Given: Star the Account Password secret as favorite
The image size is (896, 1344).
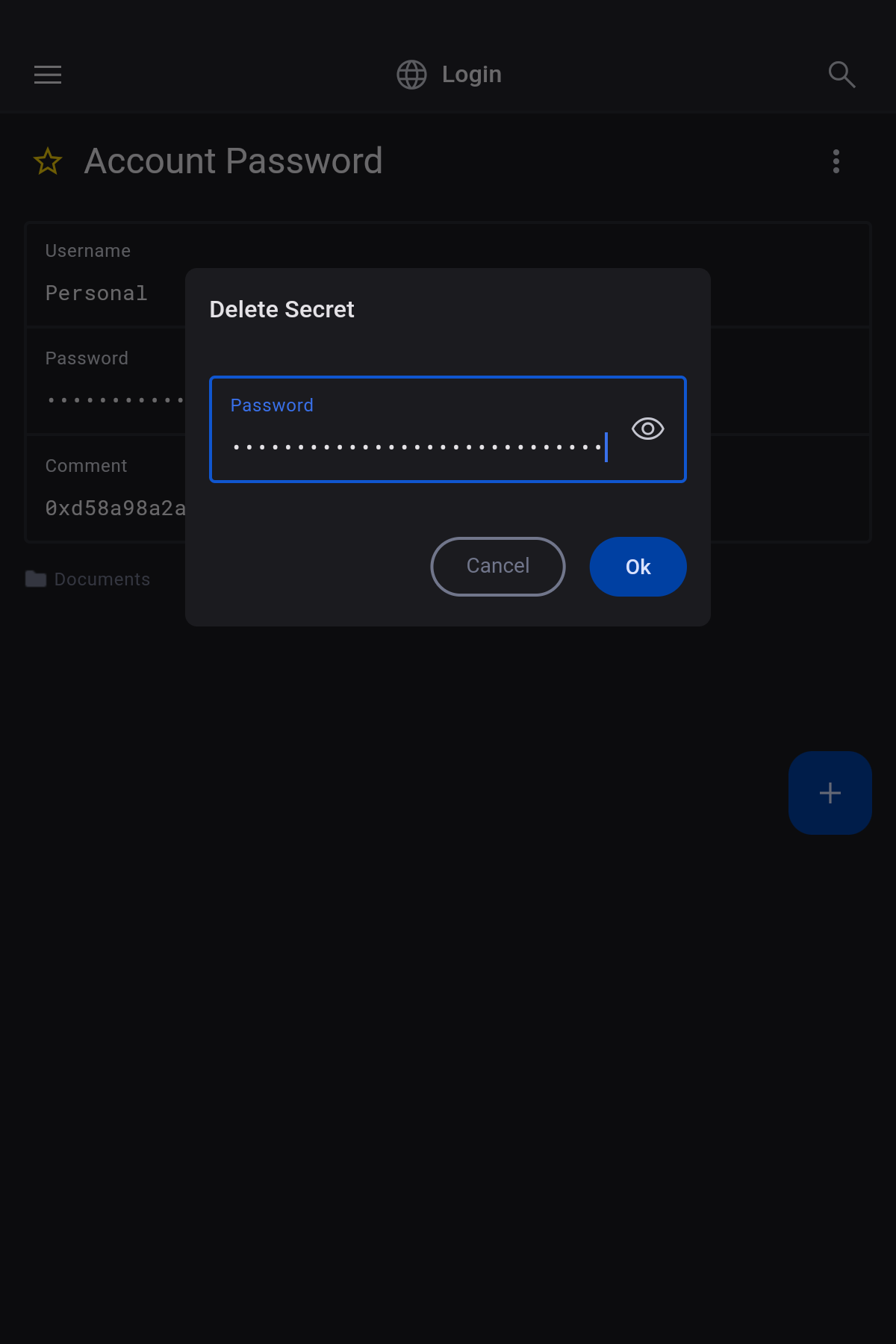Looking at the screenshot, I should pyautogui.click(x=48, y=161).
